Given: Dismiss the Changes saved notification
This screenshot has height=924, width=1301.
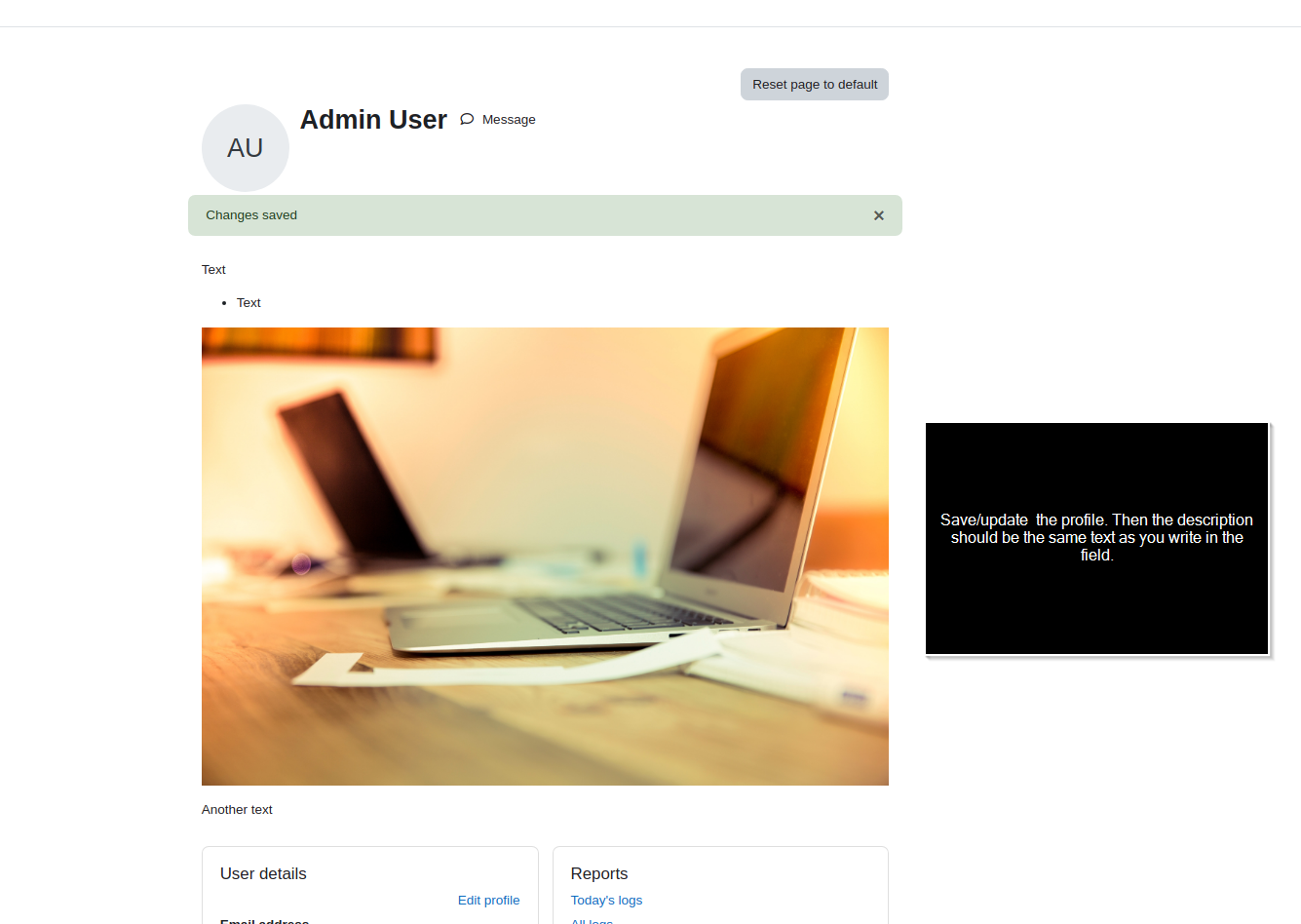Looking at the screenshot, I should pyautogui.click(x=879, y=215).
